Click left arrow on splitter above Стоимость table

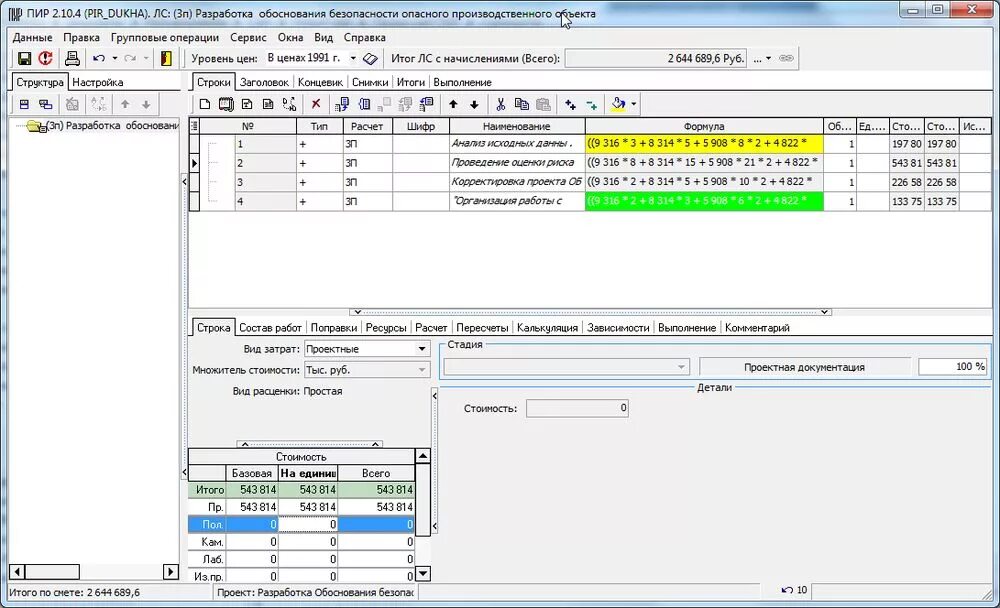point(245,444)
